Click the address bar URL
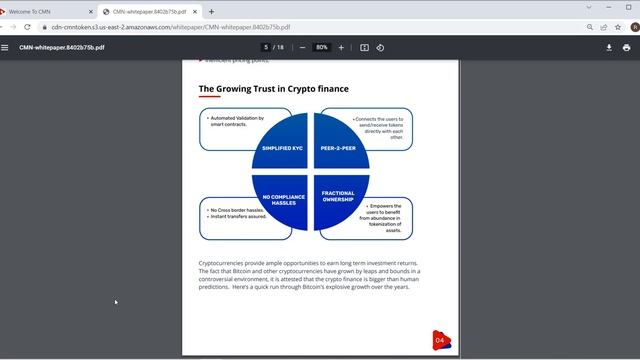 pos(171,27)
